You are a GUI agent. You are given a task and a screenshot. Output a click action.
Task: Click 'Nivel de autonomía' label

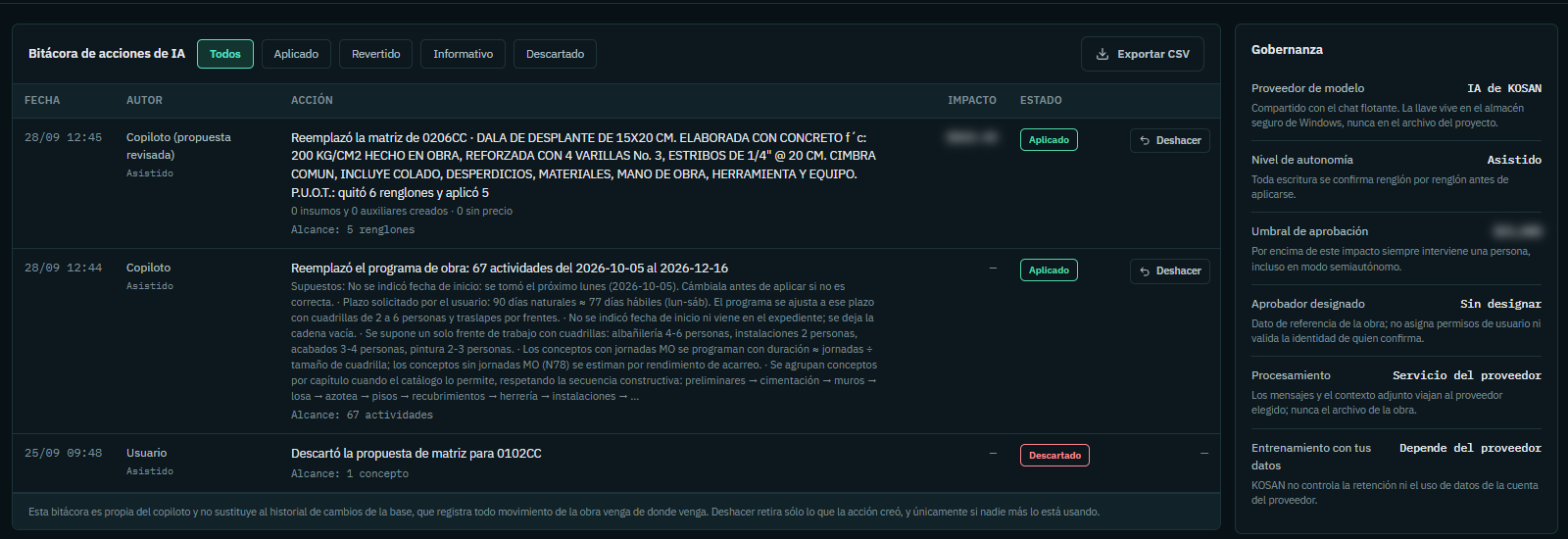(x=1302, y=160)
